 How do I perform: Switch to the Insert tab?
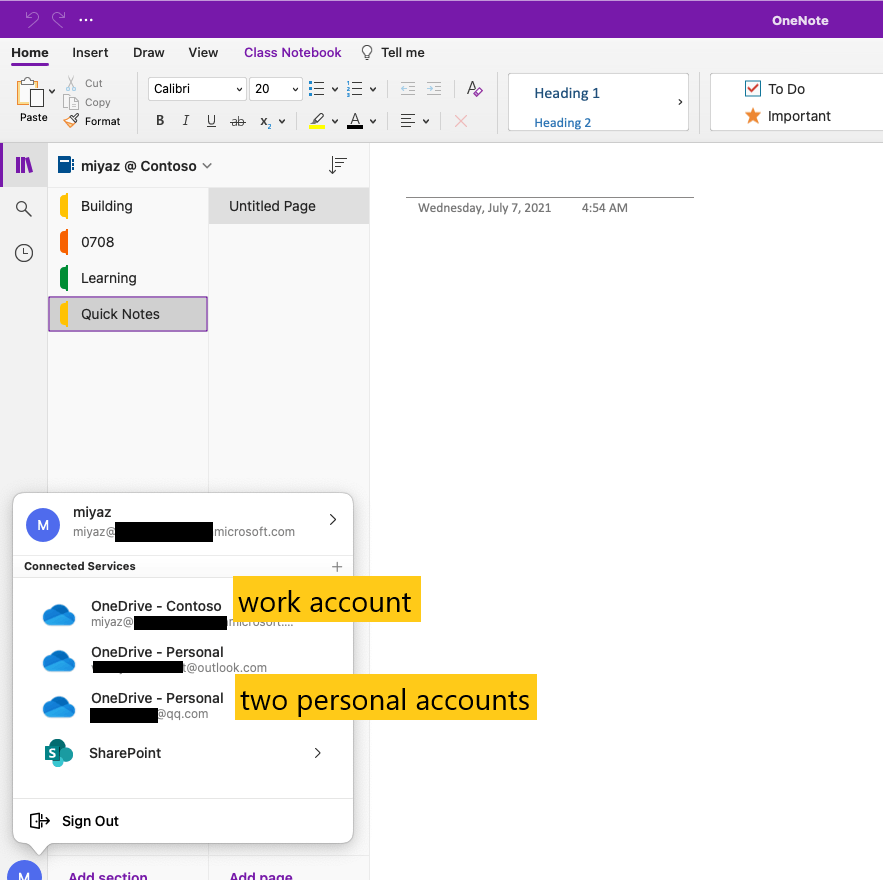click(x=90, y=53)
